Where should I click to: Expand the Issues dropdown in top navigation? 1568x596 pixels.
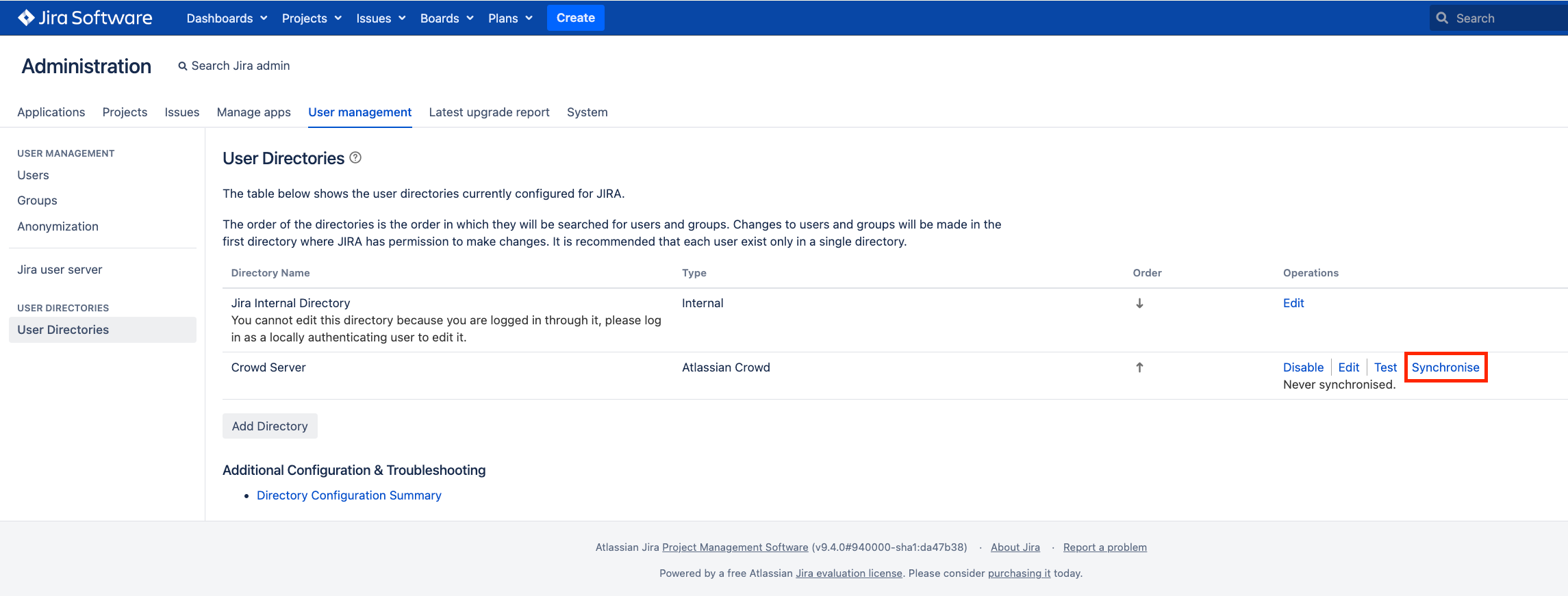(381, 18)
